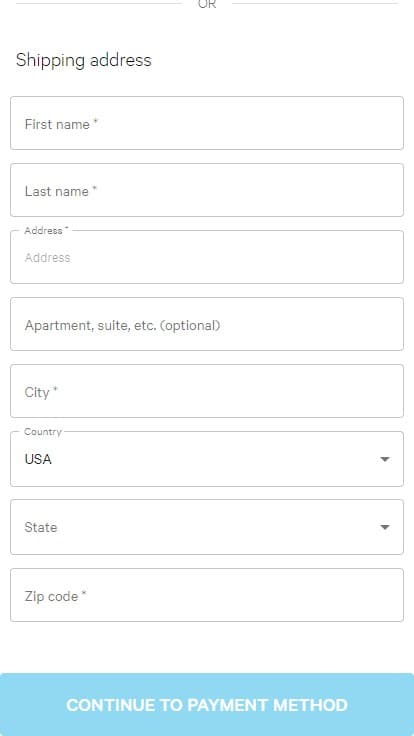Image resolution: width=414 pixels, height=736 pixels.
Task: Click the 'First name *' placeholder label
Action: 61,124
